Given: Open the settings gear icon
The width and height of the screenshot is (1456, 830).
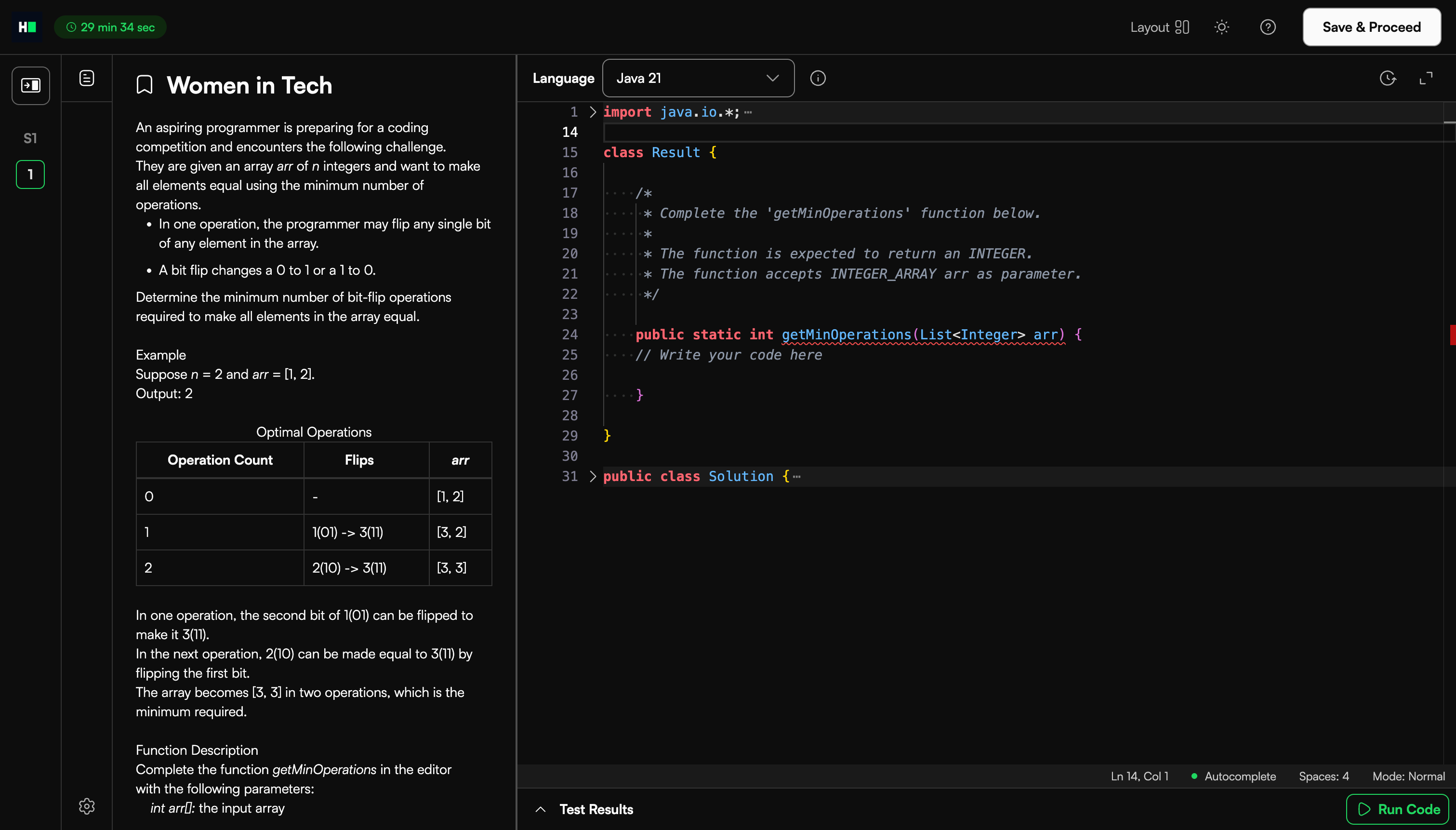Looking at the screenshot, I should [87, 805].
